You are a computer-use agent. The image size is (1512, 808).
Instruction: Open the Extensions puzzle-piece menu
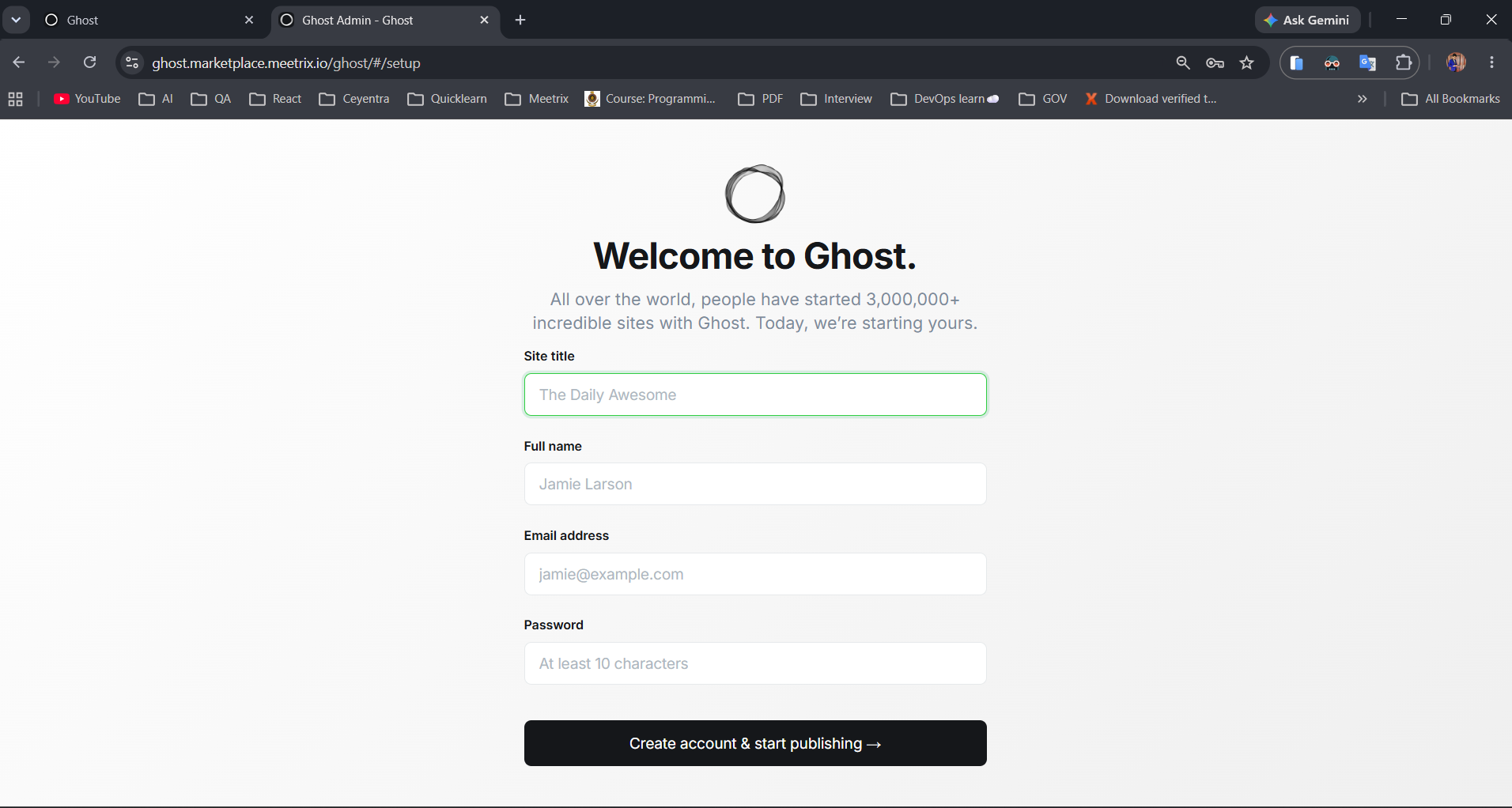click(1404, 62)
